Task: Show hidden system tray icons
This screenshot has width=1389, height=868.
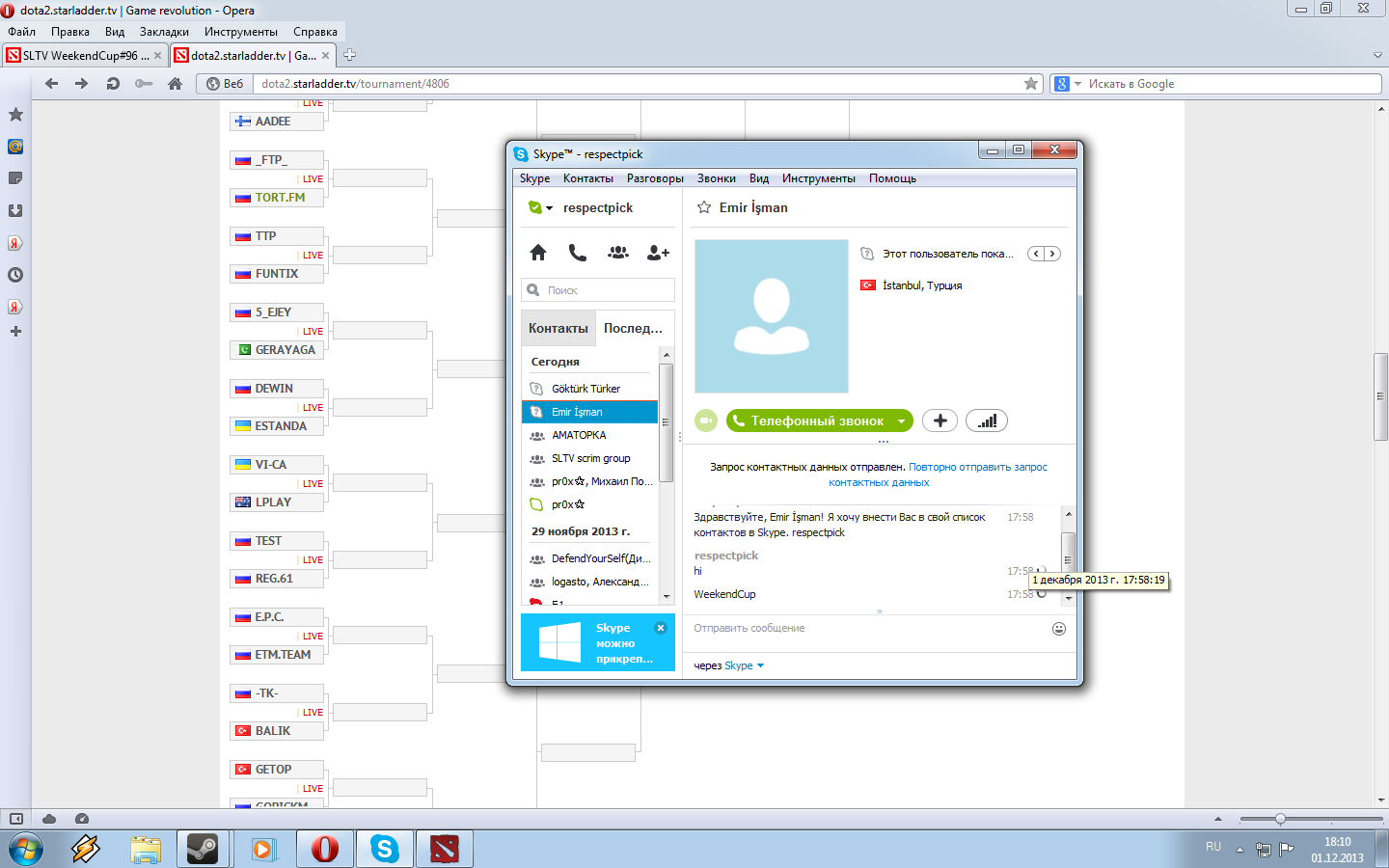Action: click(1240, 850)
